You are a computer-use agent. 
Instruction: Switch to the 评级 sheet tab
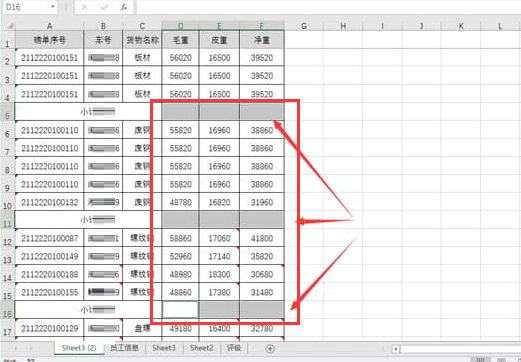(x=234, y=348)
